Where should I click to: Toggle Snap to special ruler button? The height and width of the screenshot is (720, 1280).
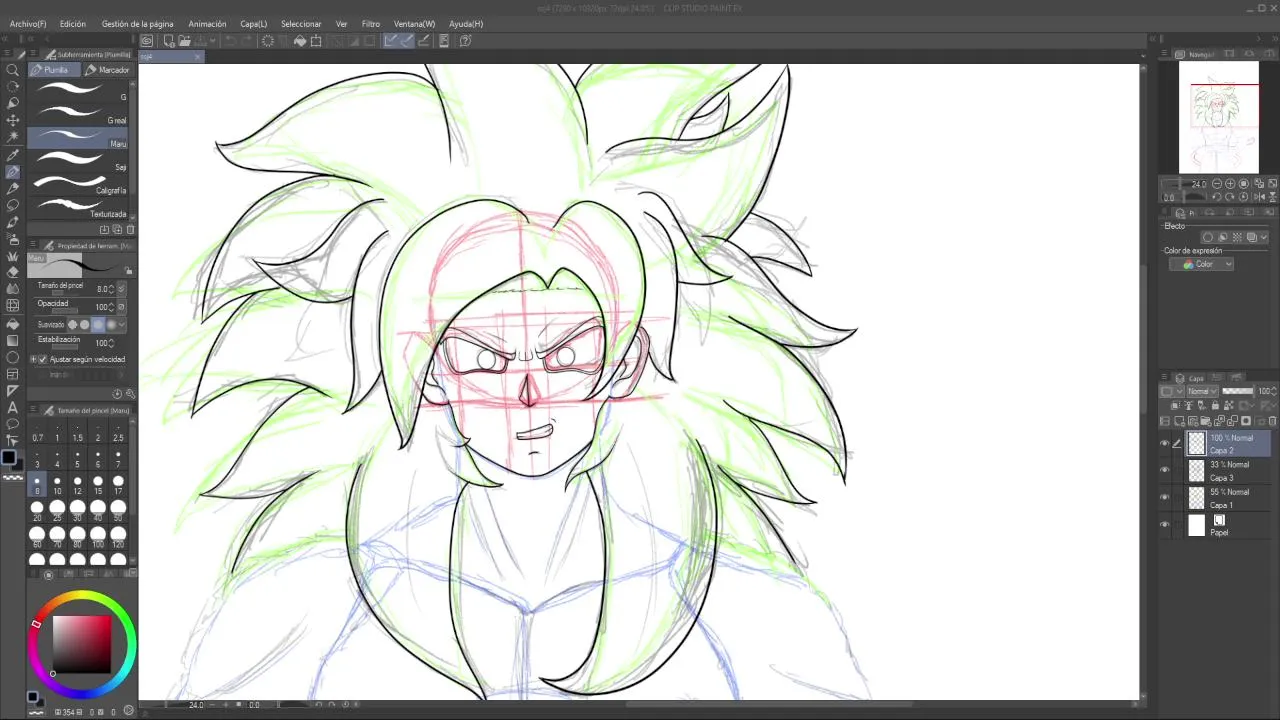click(407, 41)
